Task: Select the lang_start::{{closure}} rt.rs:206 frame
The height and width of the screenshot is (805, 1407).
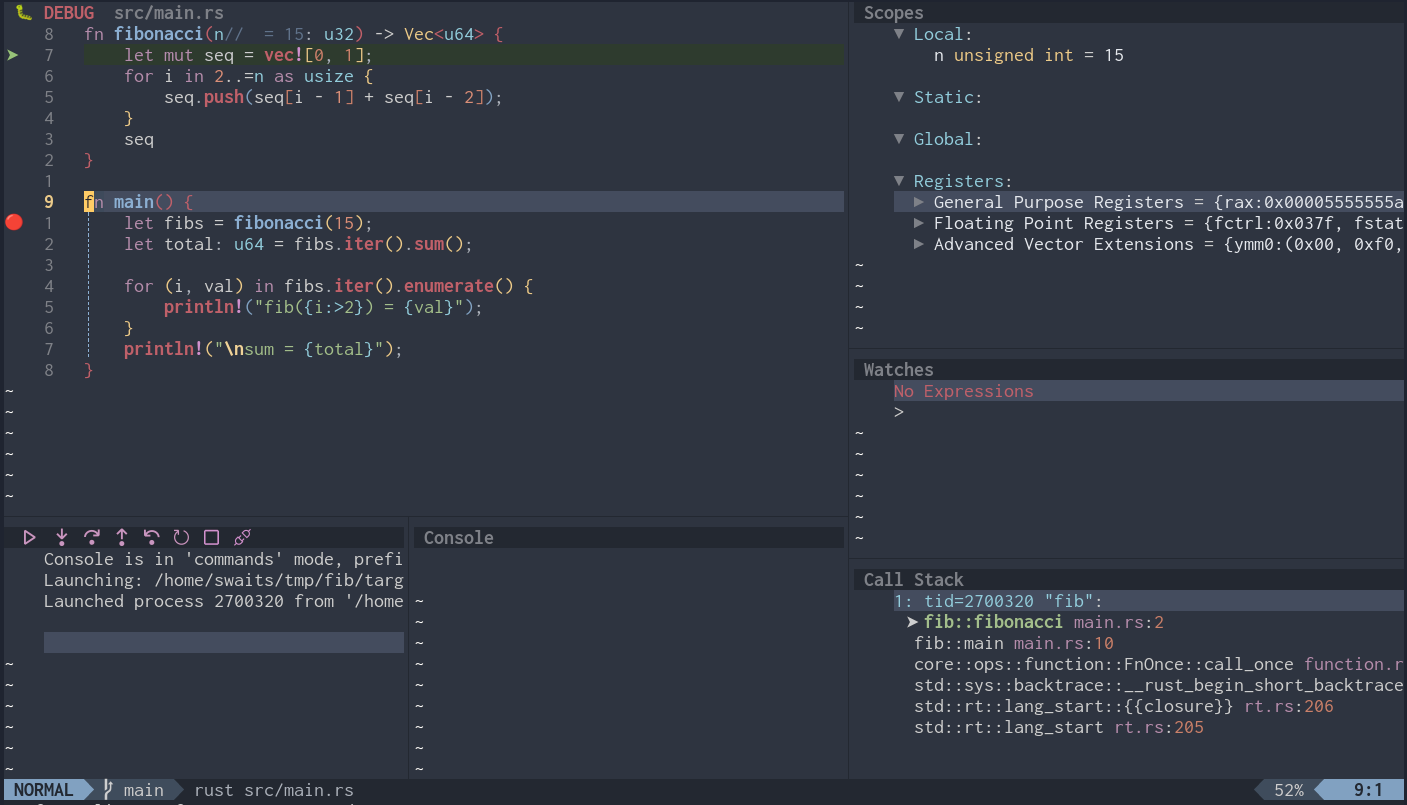Action: point(1124,706)
